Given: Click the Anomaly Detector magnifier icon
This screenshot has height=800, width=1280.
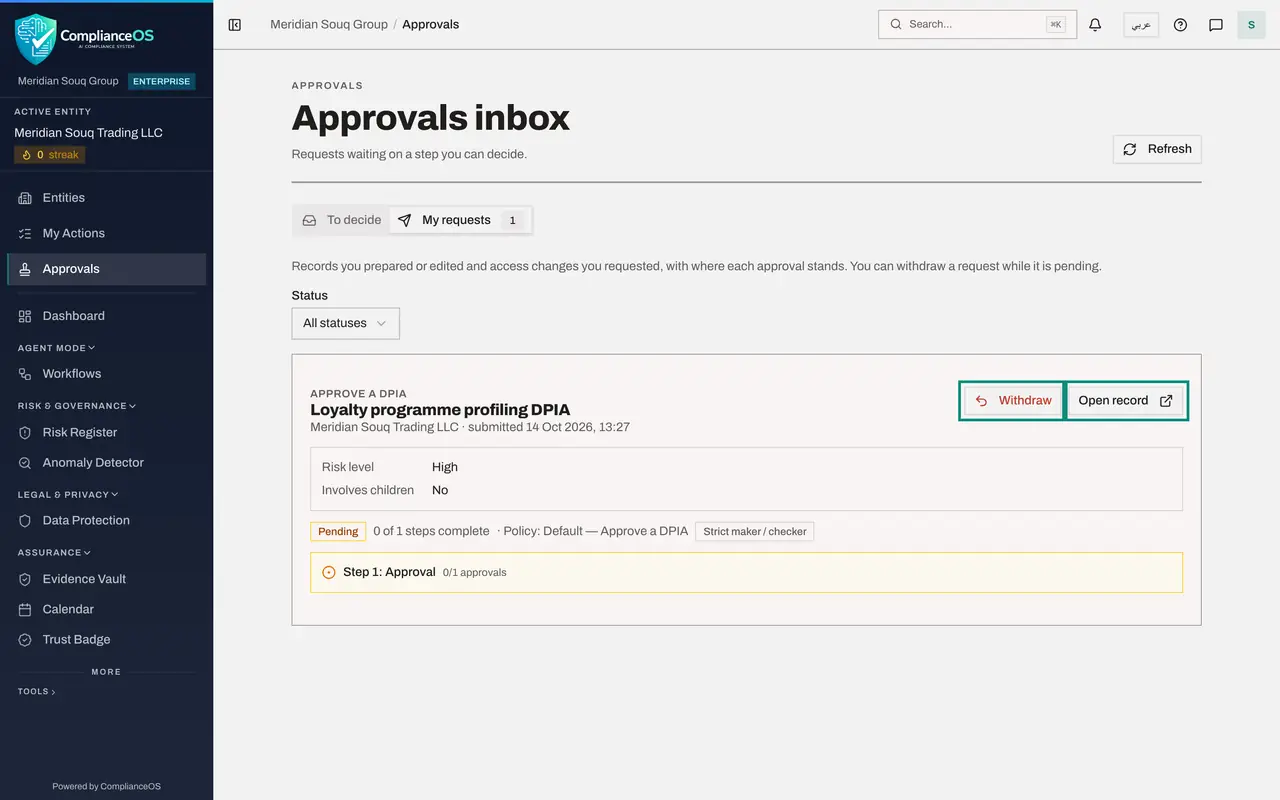Looking at the screenshot, I should (x=25, y=463).
